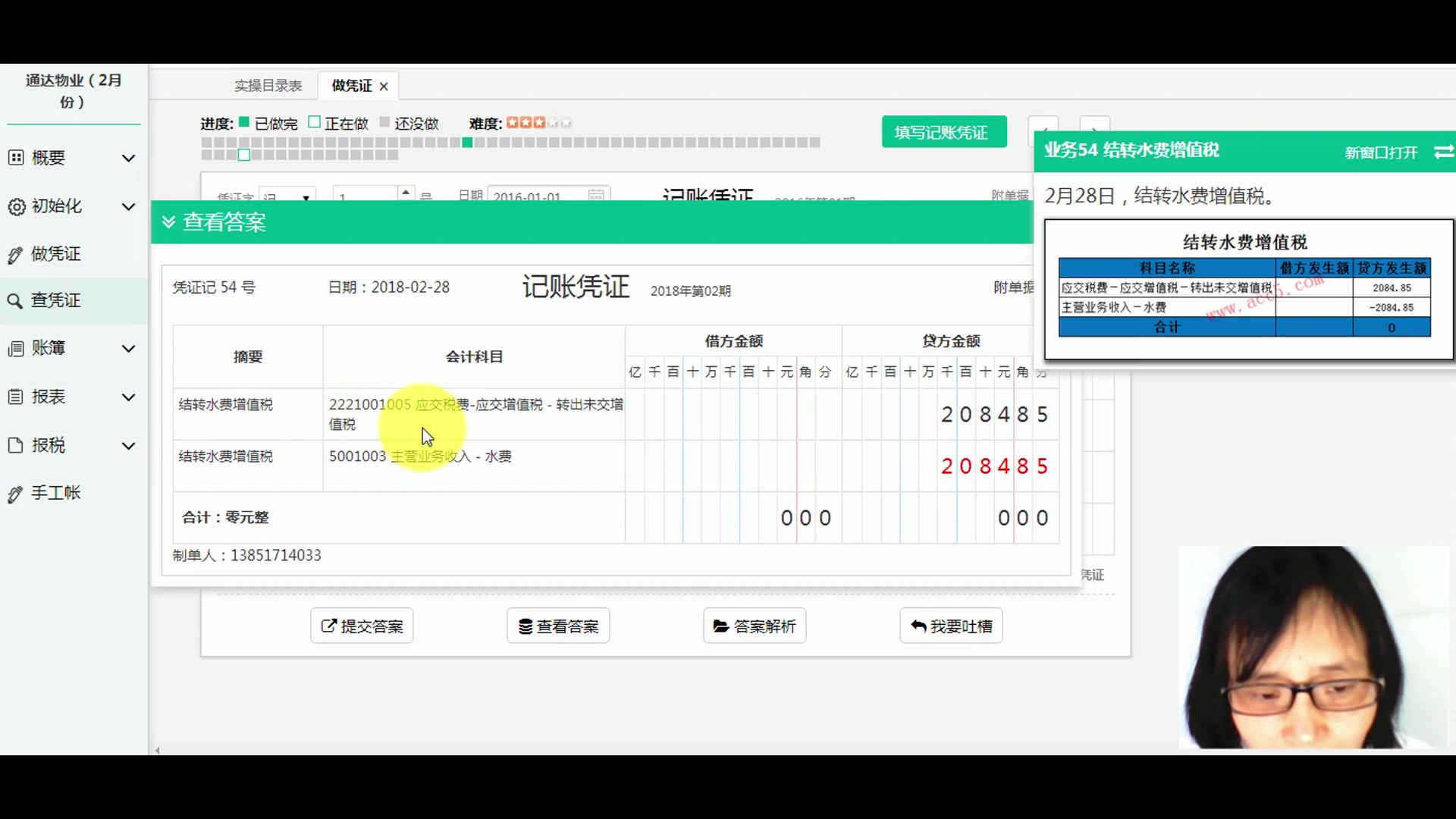Open the 报税 document icon
Viewport: 1456px width, 819px height.
point(17,445)
